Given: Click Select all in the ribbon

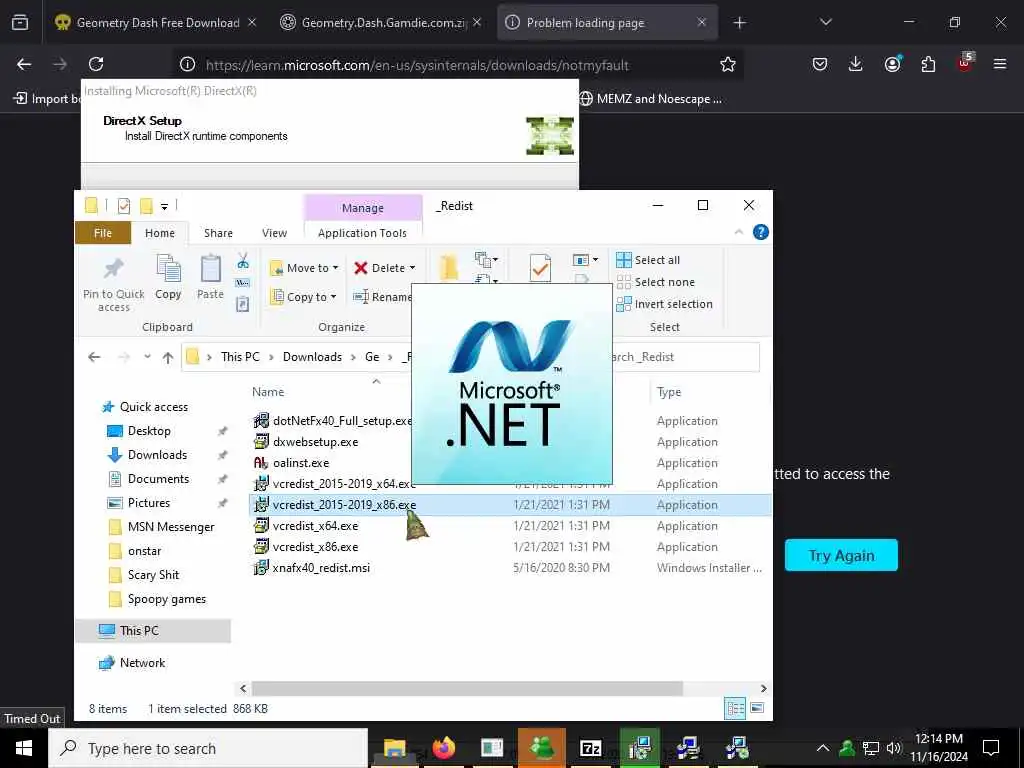Looking at the screenshot, I should tap(648, 260).
